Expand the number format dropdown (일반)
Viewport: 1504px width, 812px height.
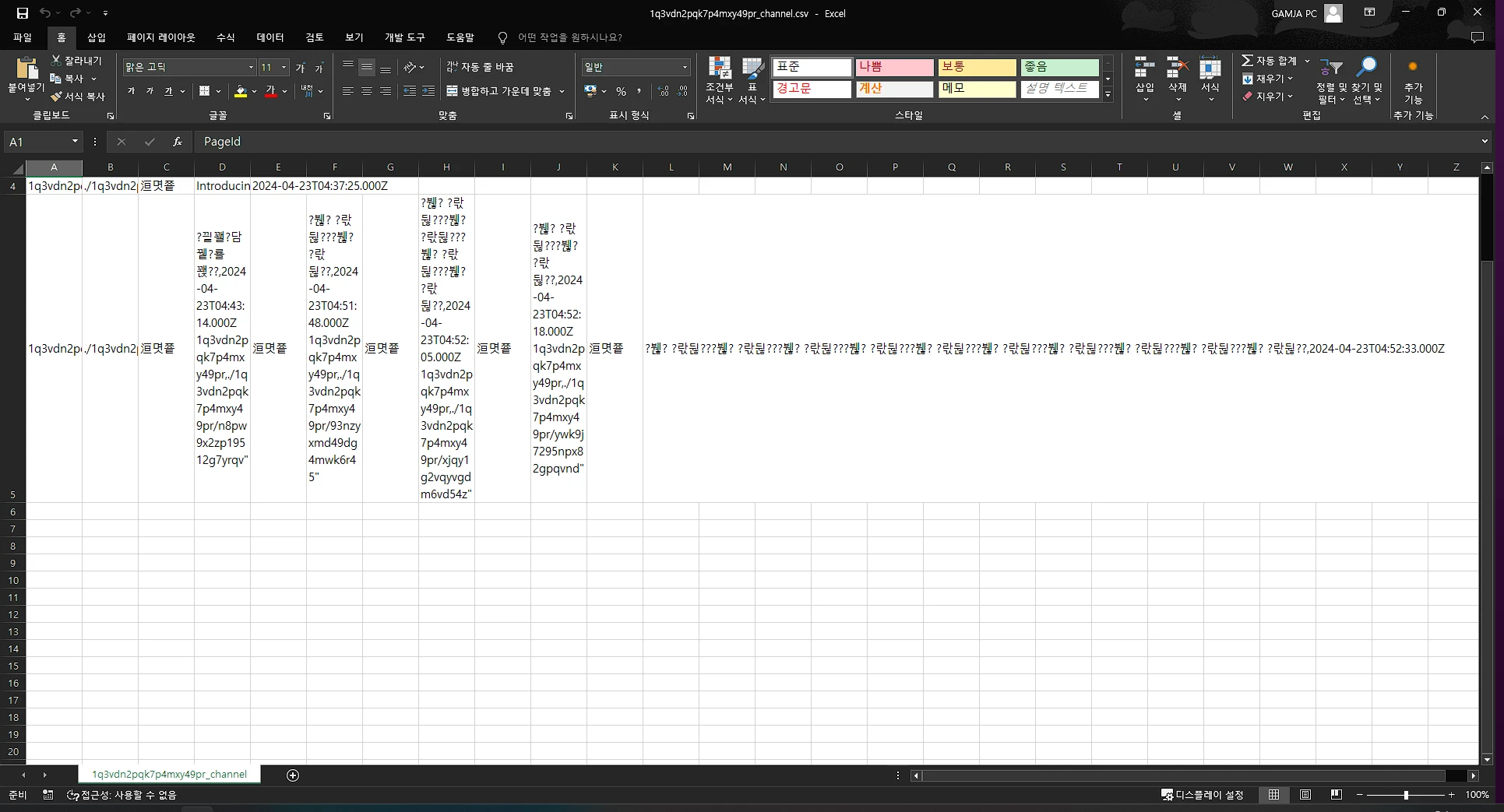coord(685,68)
